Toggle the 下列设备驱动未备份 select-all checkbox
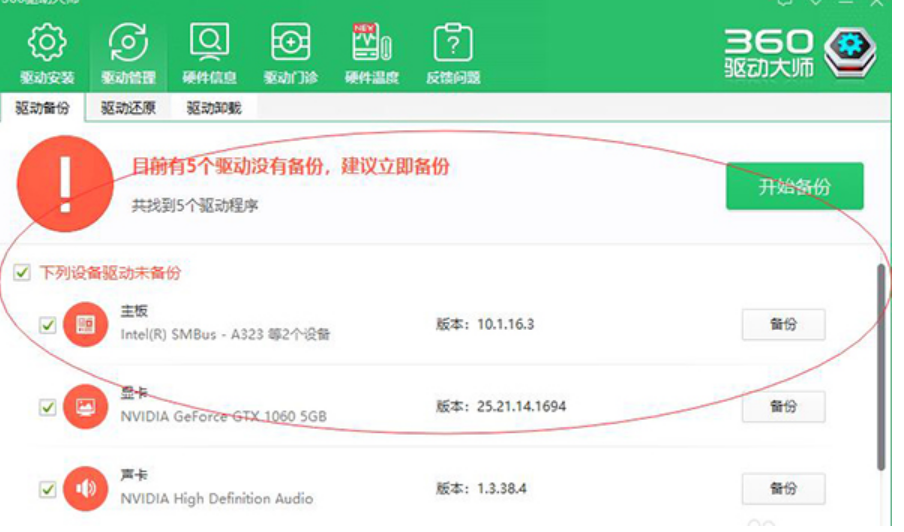The width and height of the screenshot is (904, 532). [x=22, y=273]
